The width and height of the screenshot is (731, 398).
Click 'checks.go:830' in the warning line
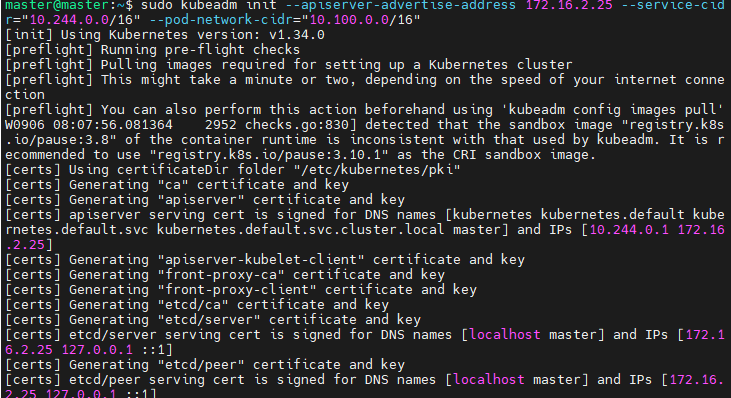click(x=297, y=125)
